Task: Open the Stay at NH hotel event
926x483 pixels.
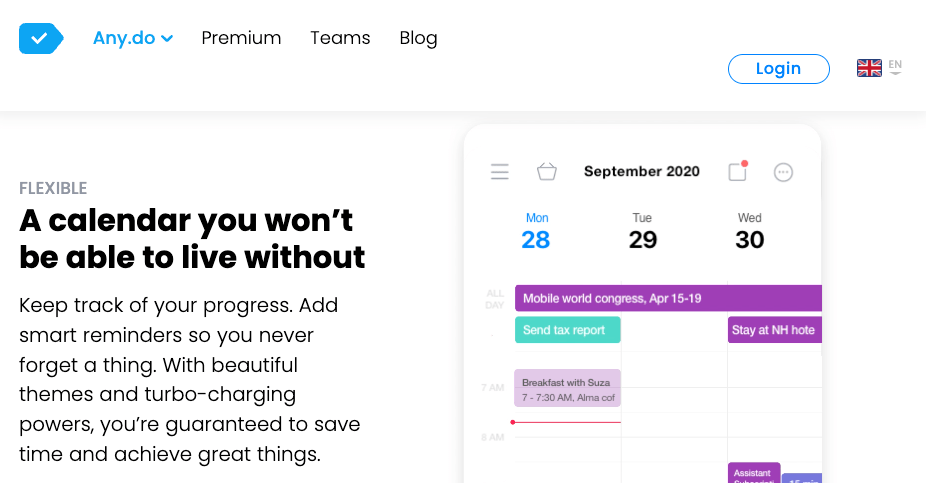Action: tap(774, 330)
